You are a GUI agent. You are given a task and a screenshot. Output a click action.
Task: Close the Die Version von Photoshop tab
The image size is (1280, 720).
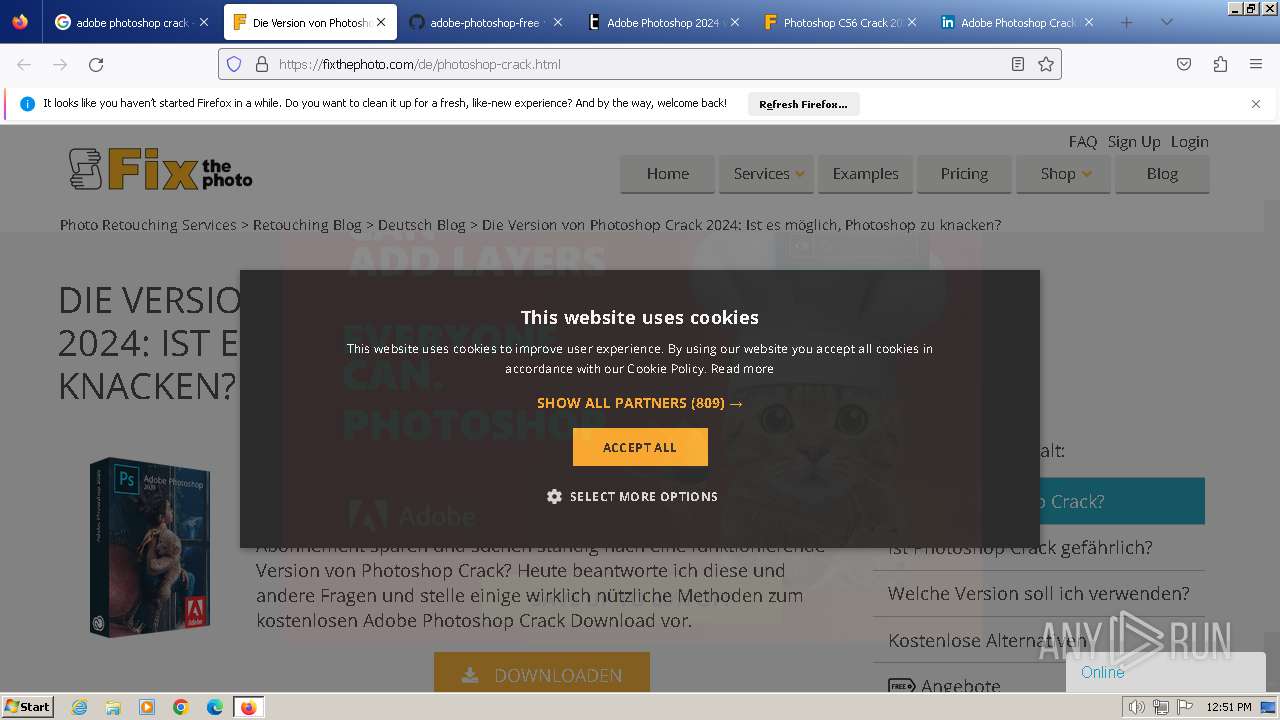click(381, 22)
